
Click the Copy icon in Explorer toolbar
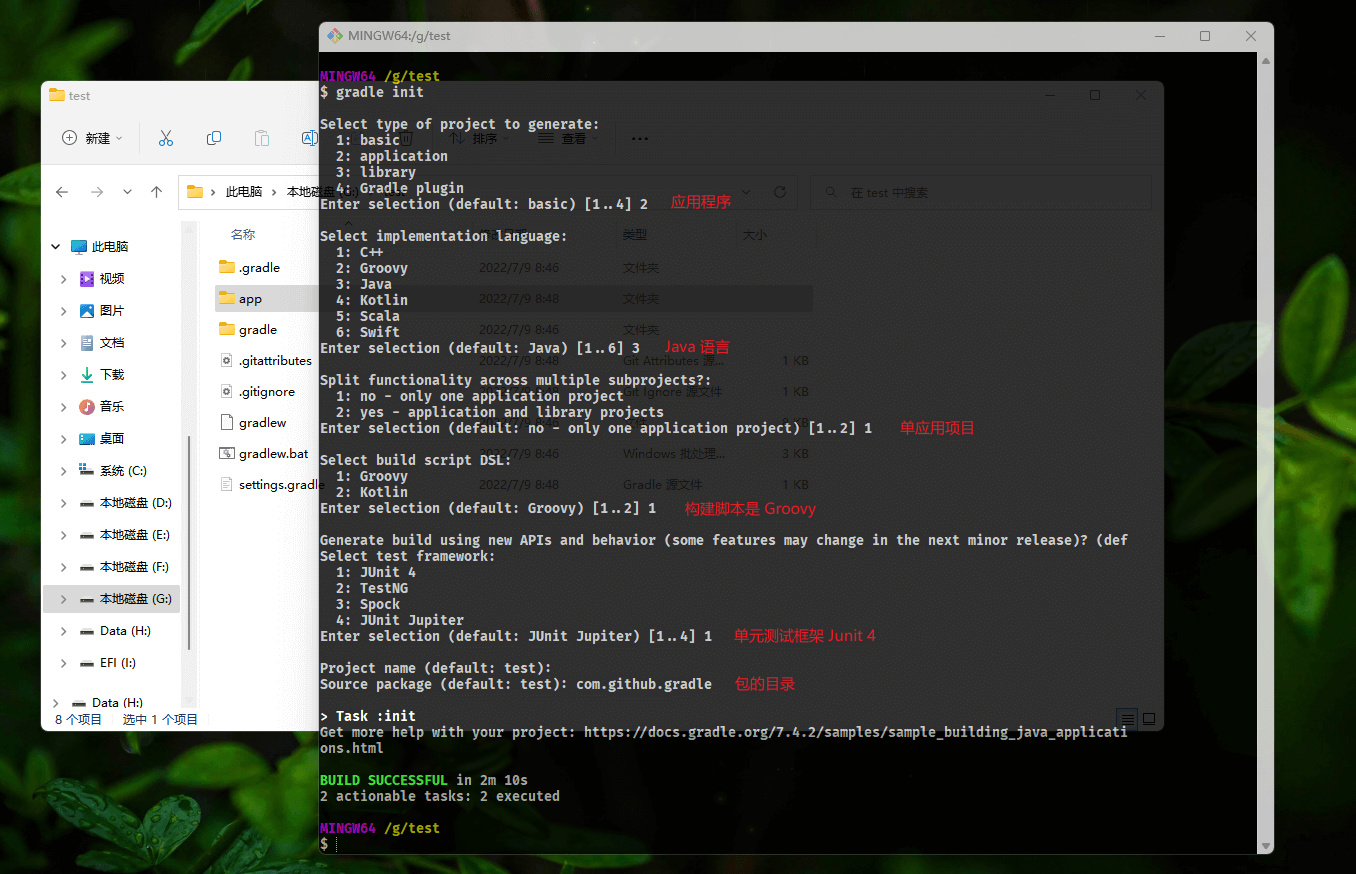pyautogui.click(x=214, y=138)
